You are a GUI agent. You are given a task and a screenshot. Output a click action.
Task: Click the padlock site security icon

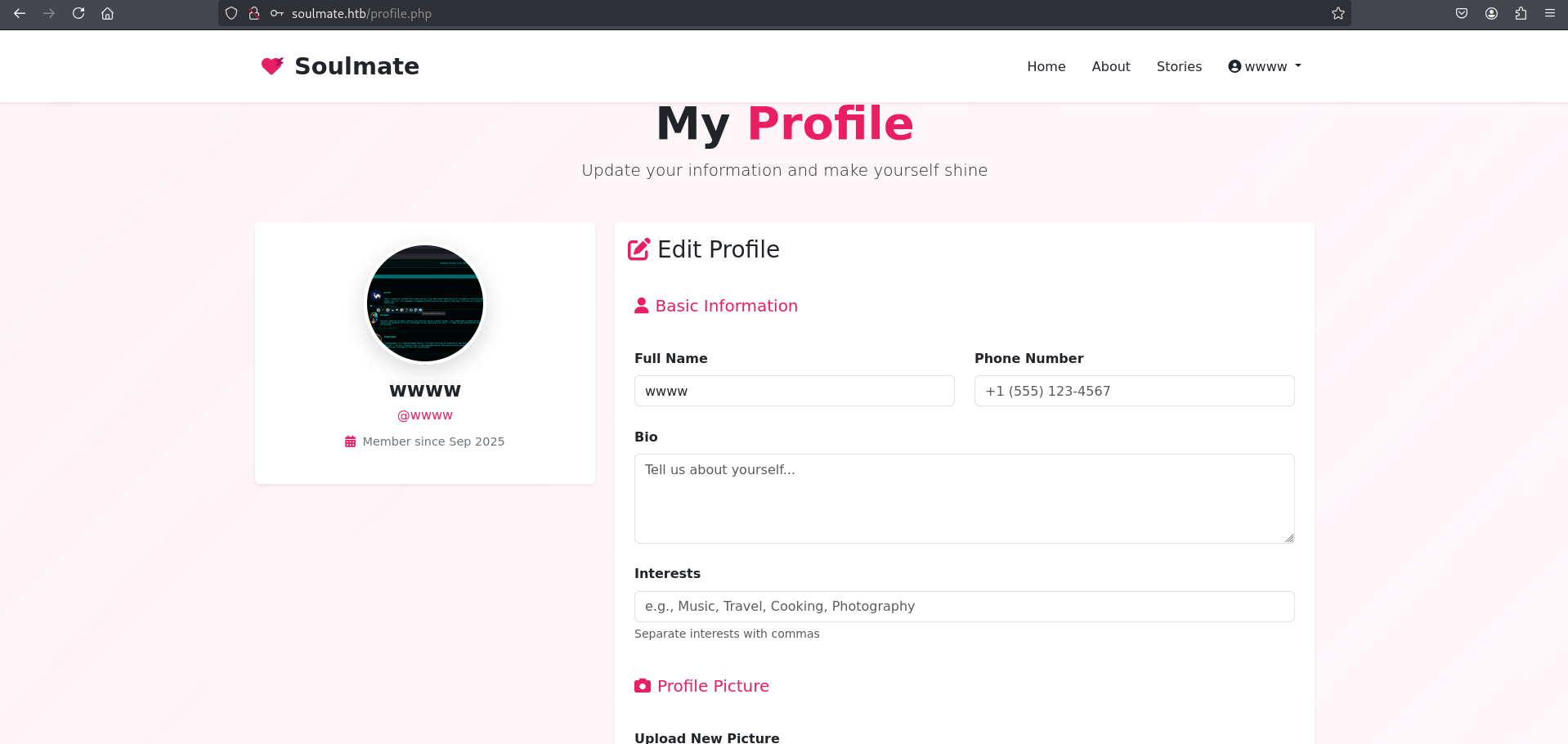coord(254,13)
